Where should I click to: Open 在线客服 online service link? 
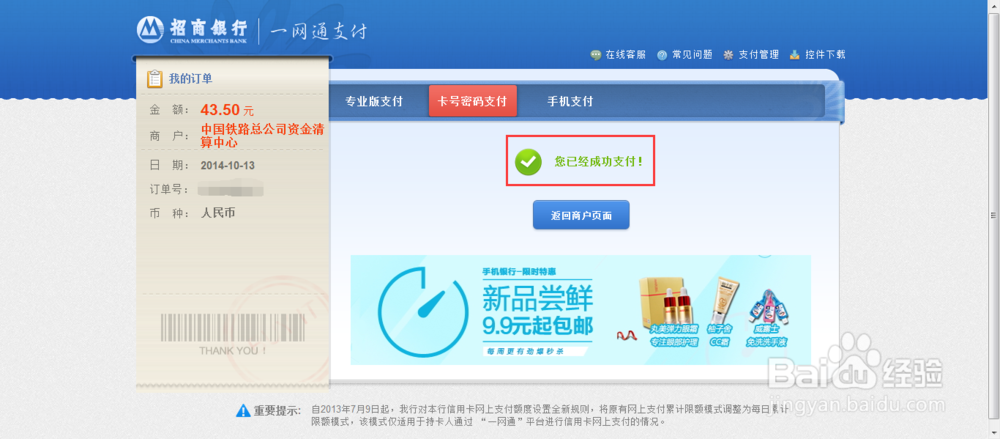pyautogui.click(x=626, y=55)
